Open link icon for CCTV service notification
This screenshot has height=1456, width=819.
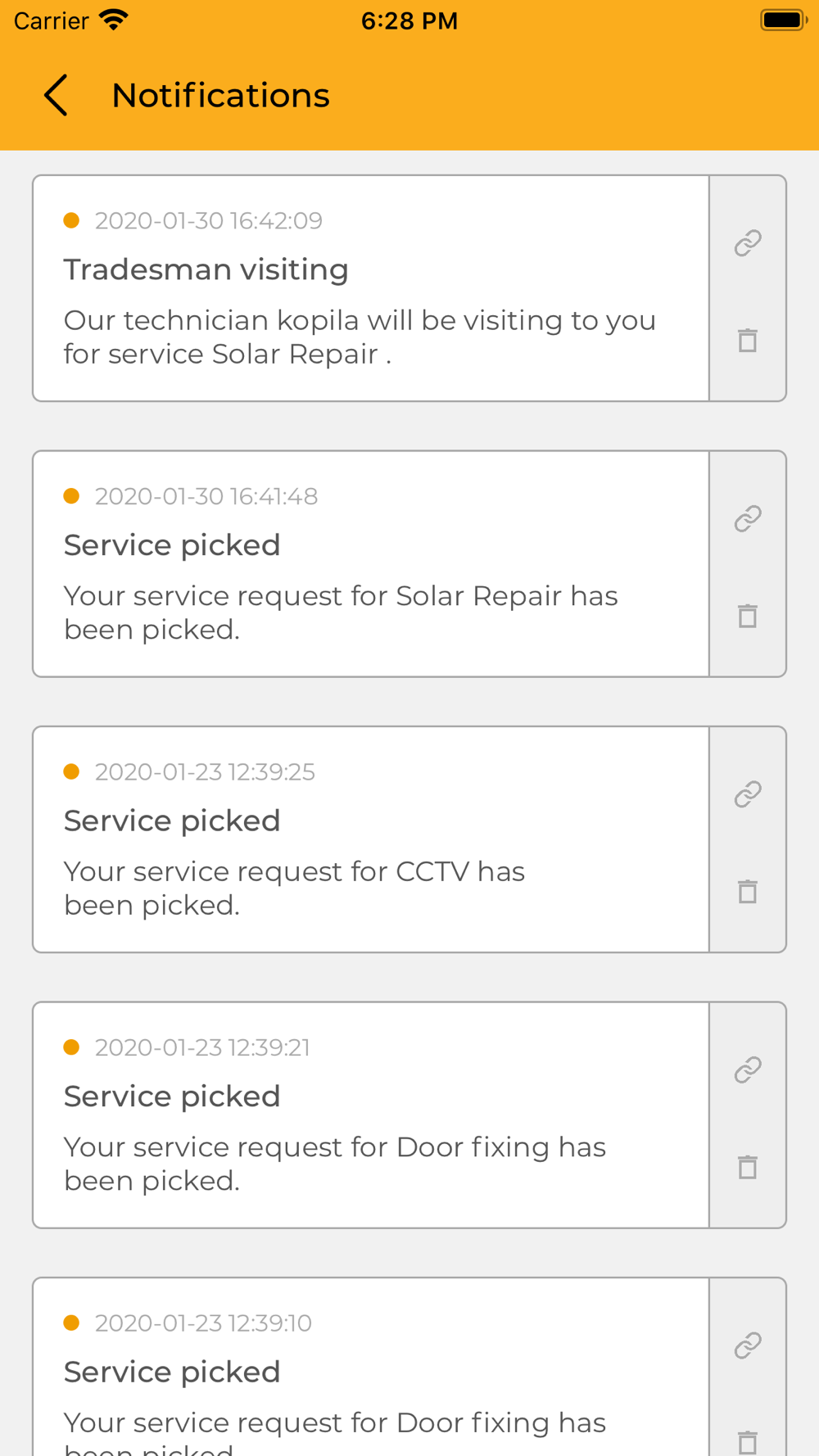748,794
